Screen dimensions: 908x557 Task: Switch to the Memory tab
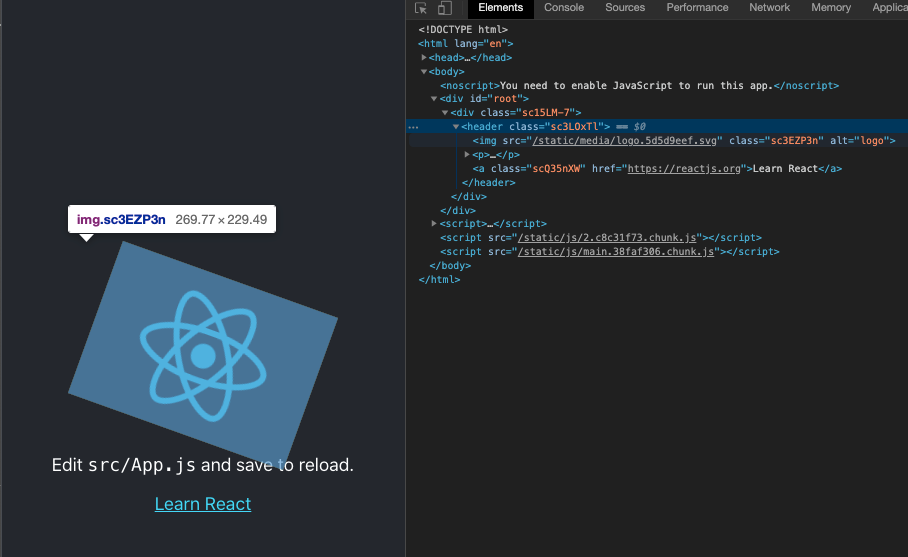pos(830,8)
